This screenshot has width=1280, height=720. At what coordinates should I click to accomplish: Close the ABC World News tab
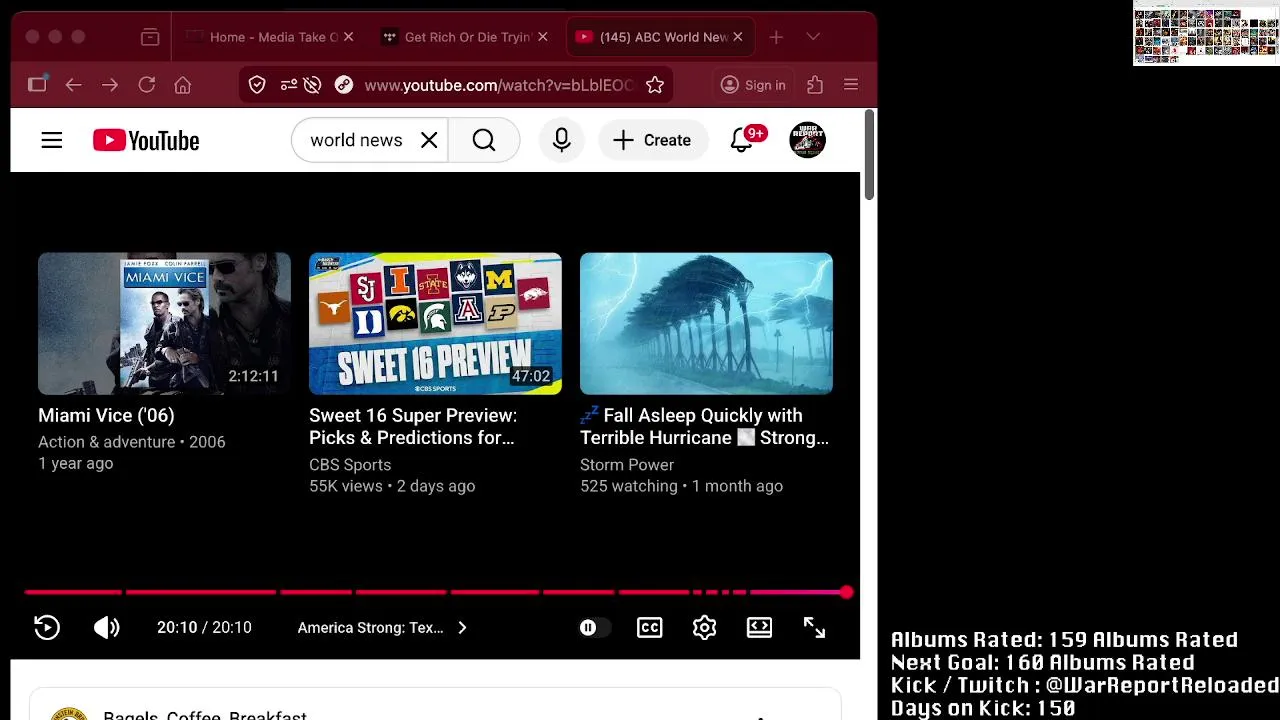pos(737,37)
